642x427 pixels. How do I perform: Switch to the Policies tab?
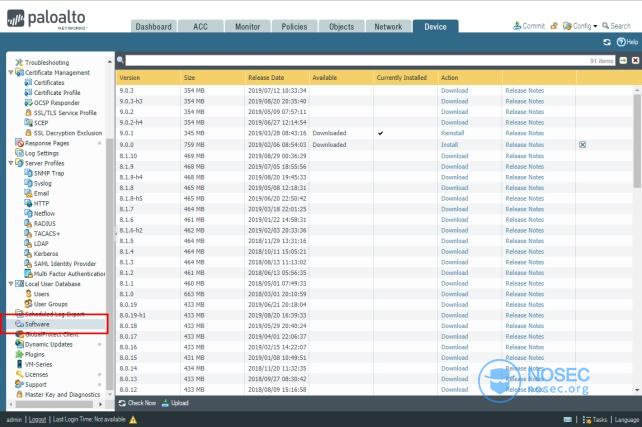tap(294, 26)
